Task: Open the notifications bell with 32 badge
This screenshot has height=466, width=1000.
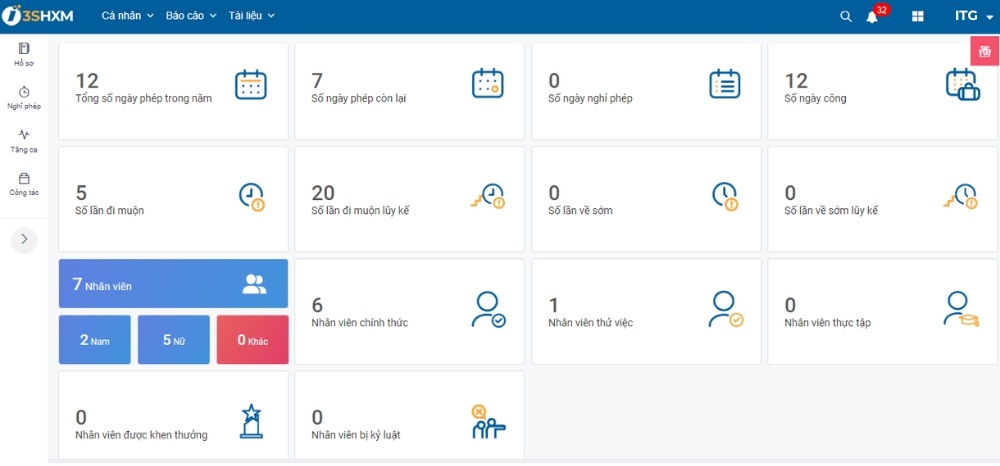Action: point(872,17)
